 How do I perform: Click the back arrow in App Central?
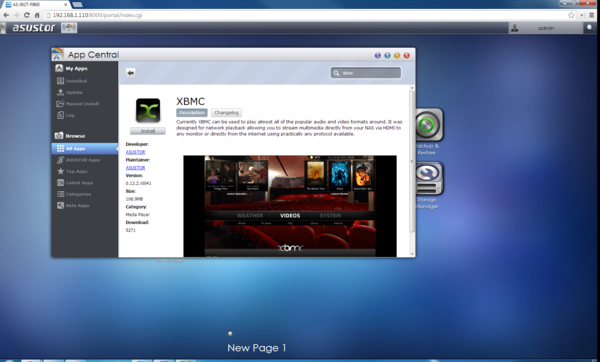click(130, 73)
